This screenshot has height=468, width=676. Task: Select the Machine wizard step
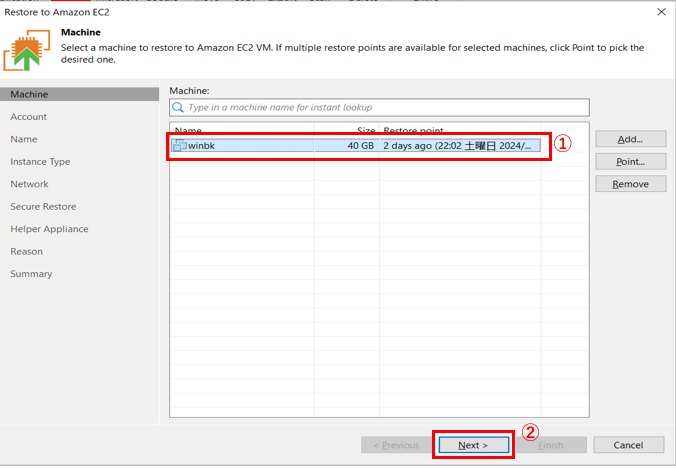(79, 94)
